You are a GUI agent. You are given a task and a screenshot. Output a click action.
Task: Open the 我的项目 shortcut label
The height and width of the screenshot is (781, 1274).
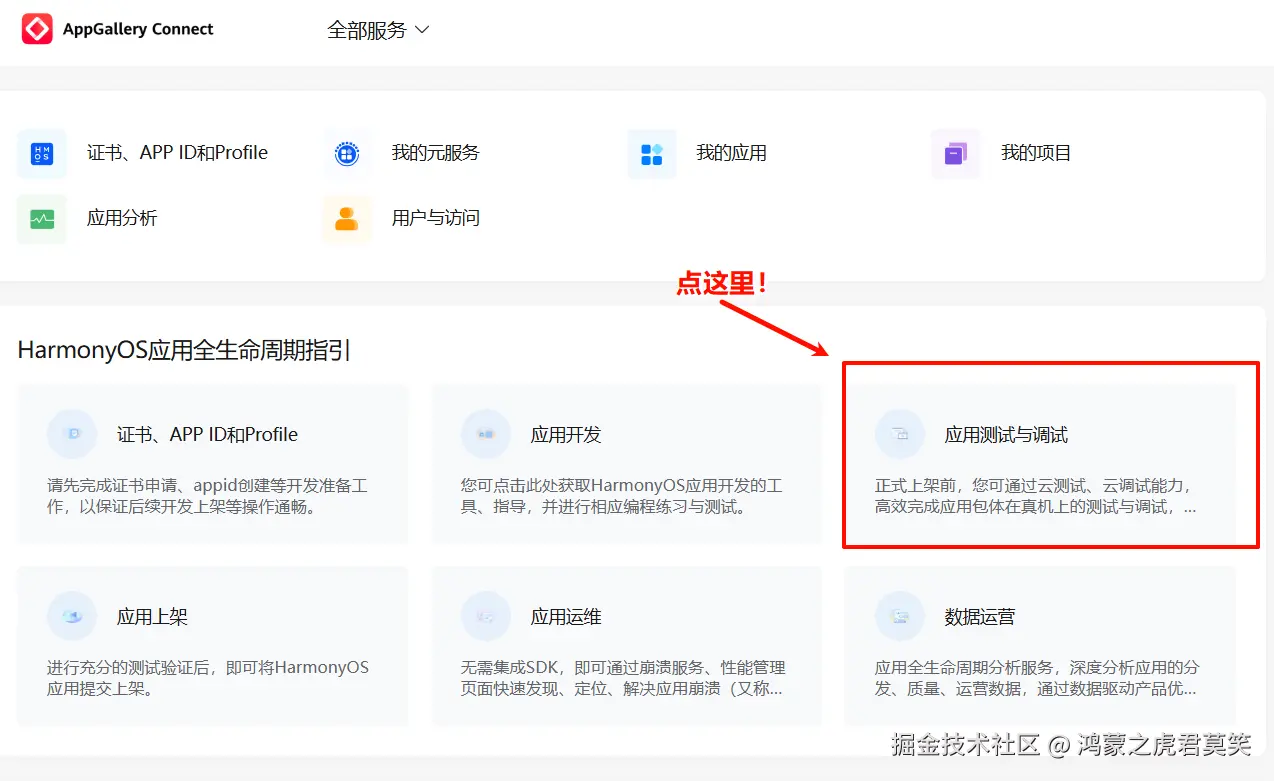[x=1036, y=153]
